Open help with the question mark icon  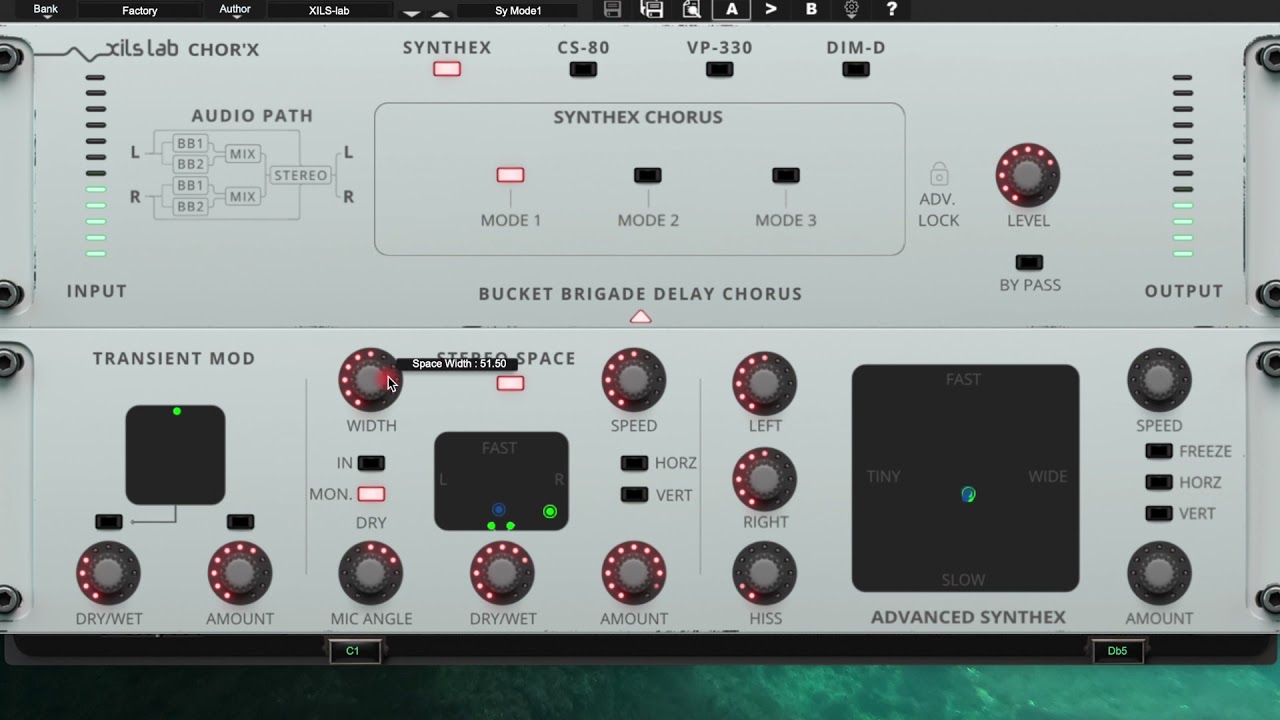(x=891, y=9)
